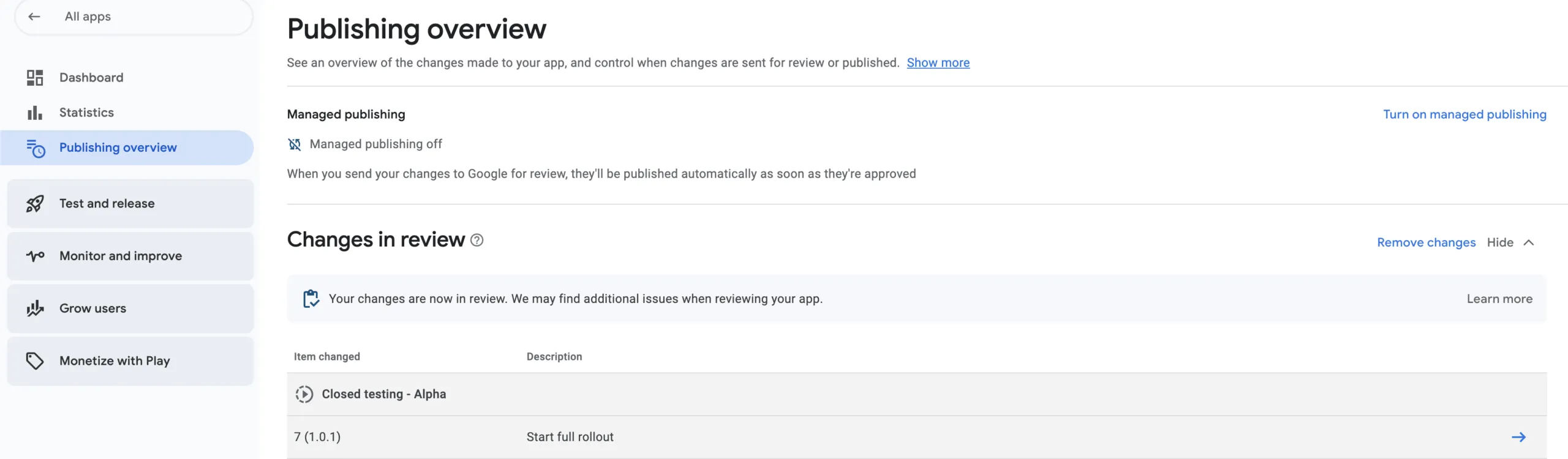Open the Dashboard grid icon

[35, 78]
